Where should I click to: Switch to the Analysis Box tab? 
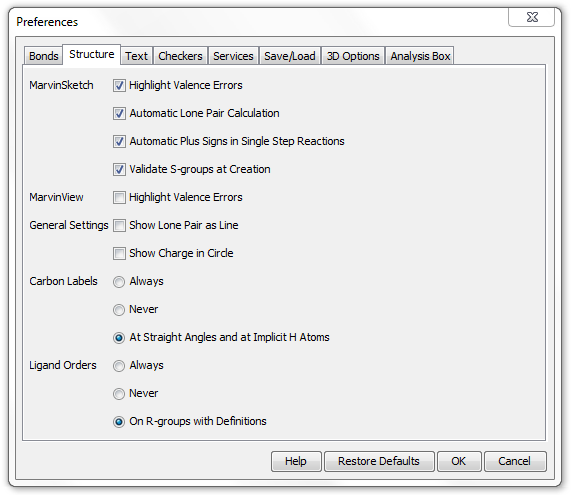pyautogui.click(x=420, y=56)
